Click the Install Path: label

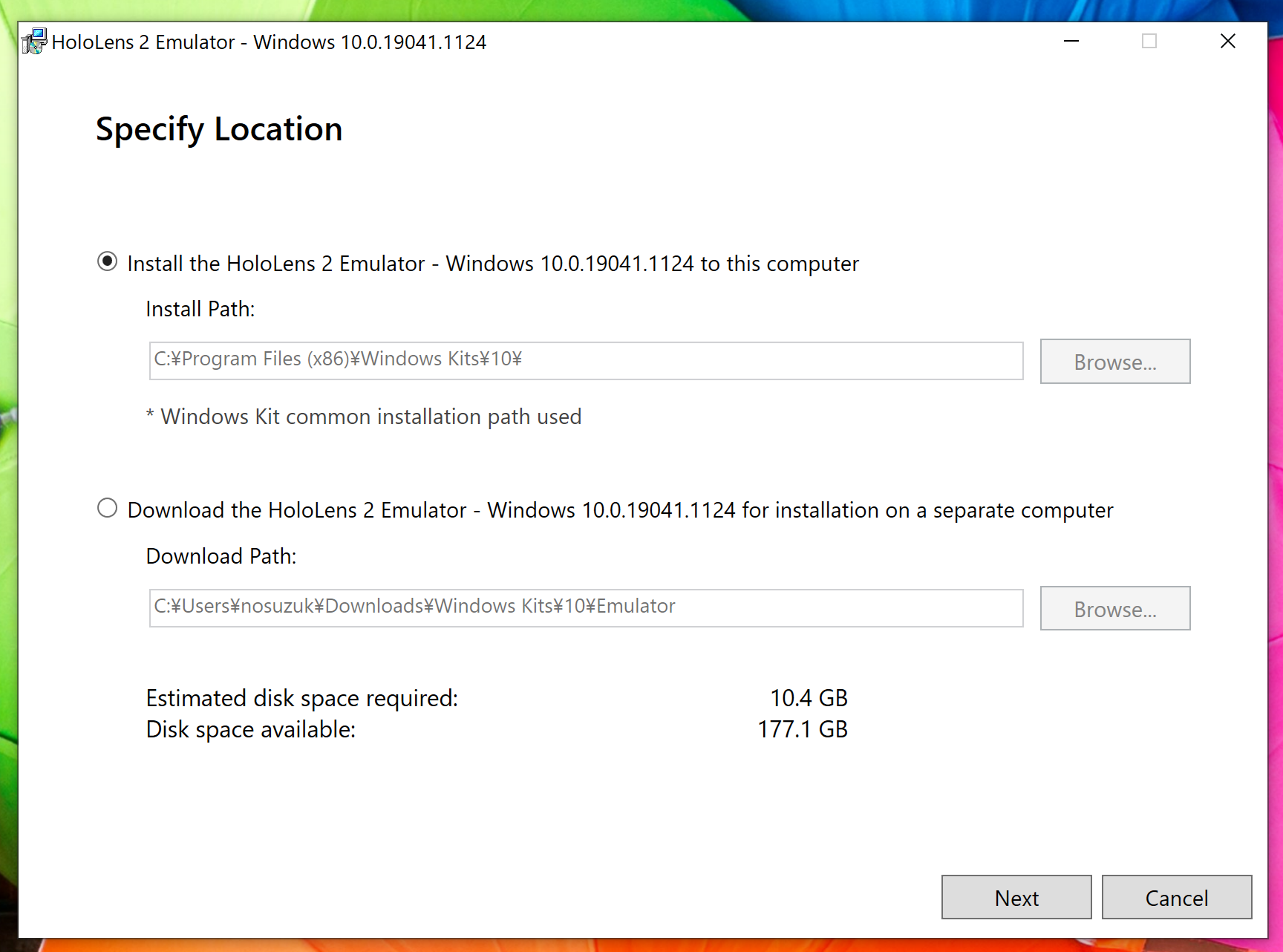tap(200, 309)
